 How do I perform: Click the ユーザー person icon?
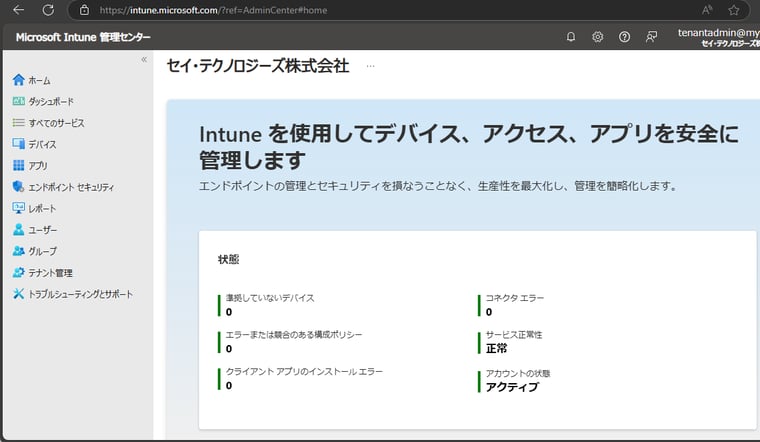click(x=18, y=229)
